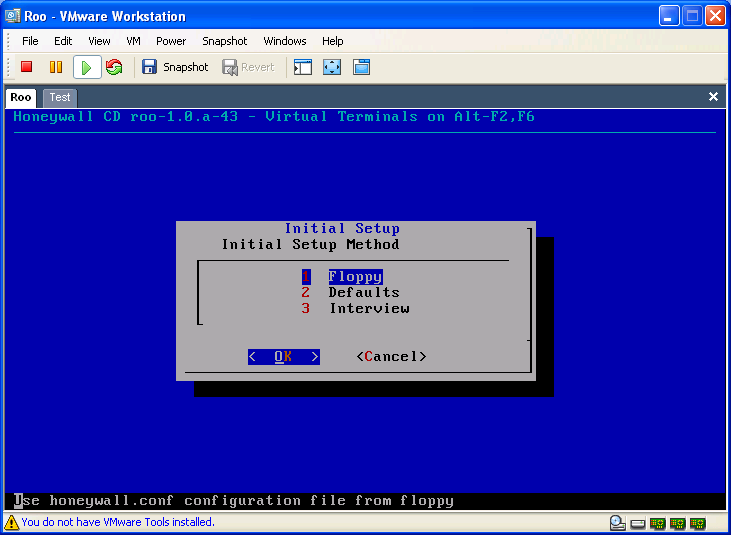
Task: Open the VM menu
Action: tap(133, 41)
